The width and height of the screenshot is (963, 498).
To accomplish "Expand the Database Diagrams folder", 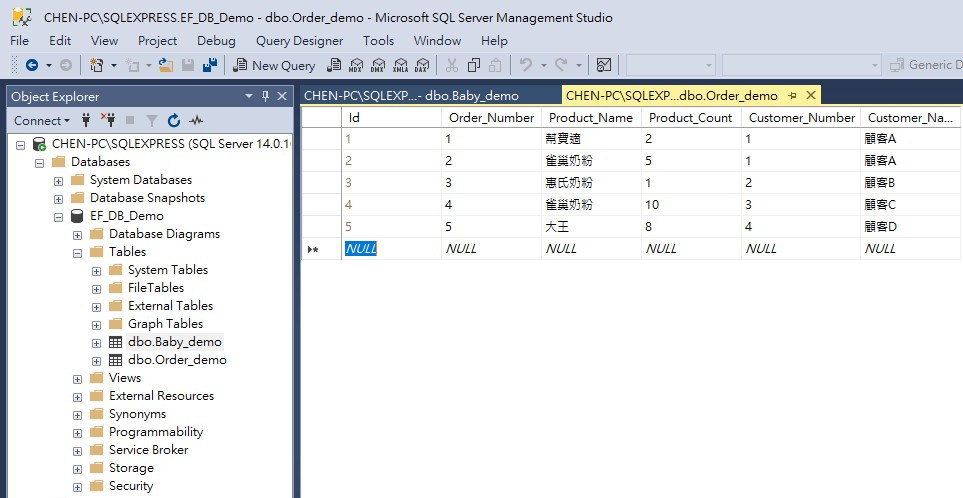I will click(77, 235).
